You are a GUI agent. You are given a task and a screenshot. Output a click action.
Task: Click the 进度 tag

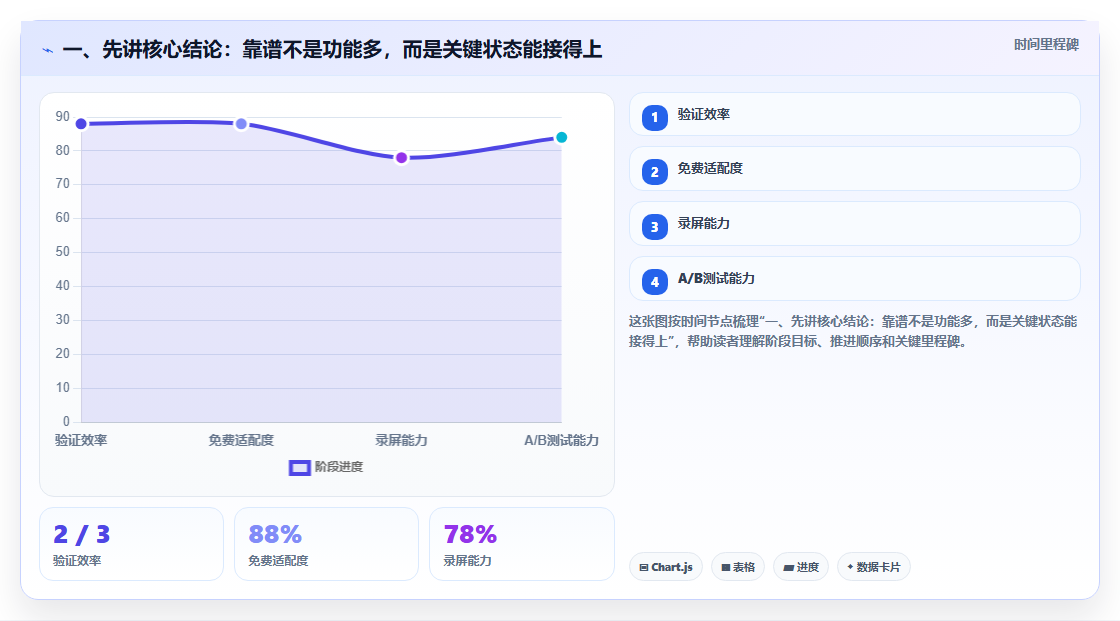tap(801, 567)
